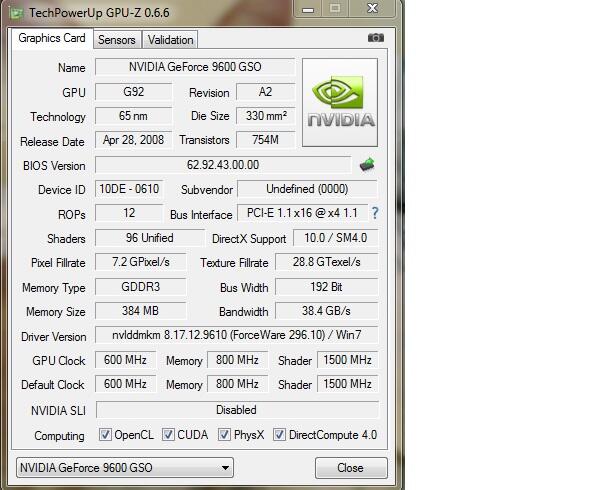Click NVIDIA SLI field Disabled
The height and width of the screenshot is (490, 614).
tap(237, 410)
